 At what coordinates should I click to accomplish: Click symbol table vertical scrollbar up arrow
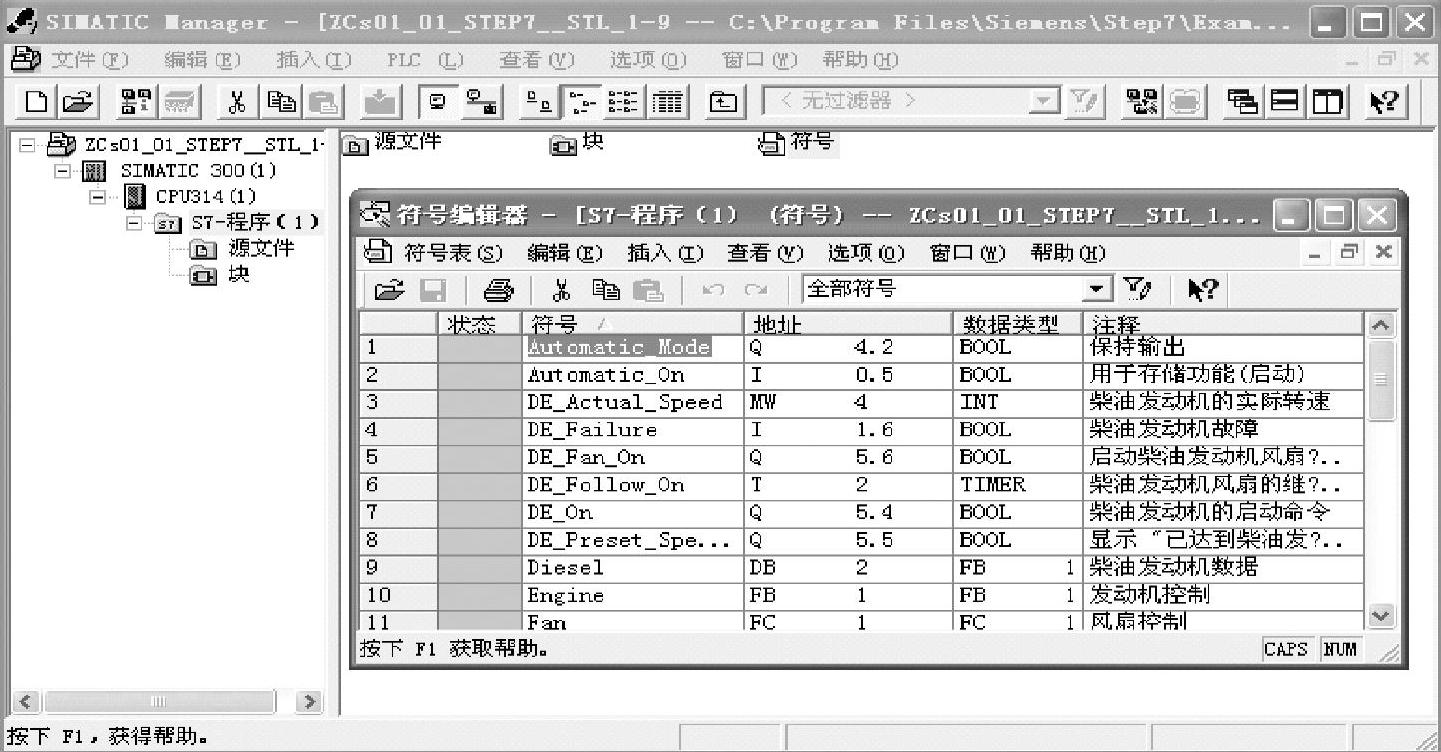tap(1380, 326)
